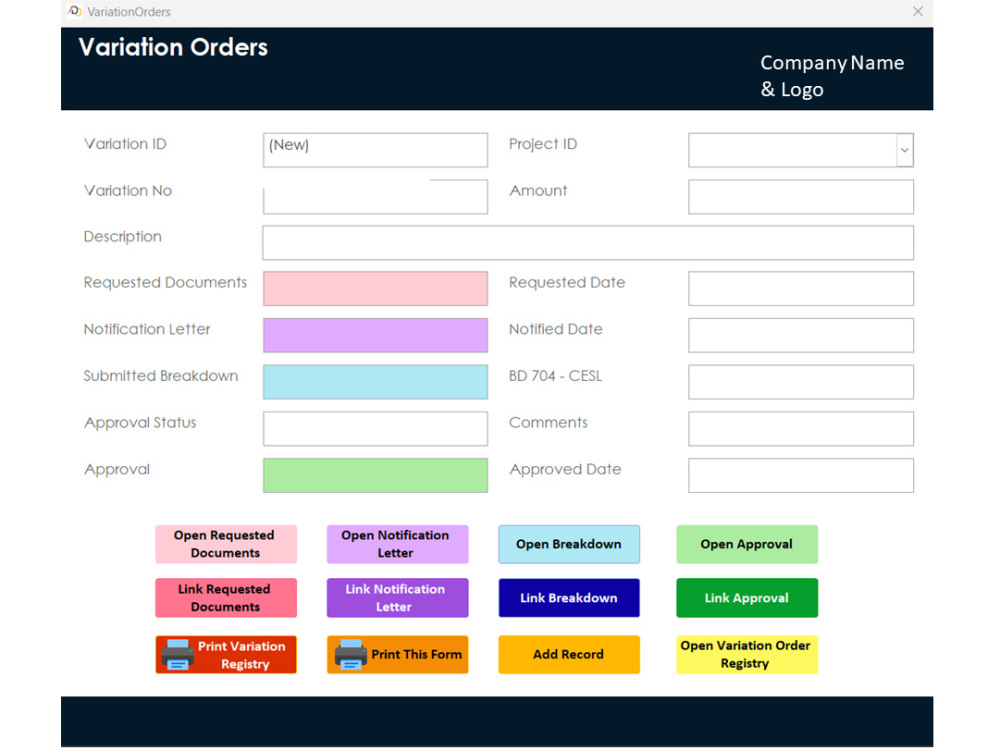This screenshot has width=1000, height=750.
Task: Click the VariationOrders title bar text
Action: click(129, 11)
